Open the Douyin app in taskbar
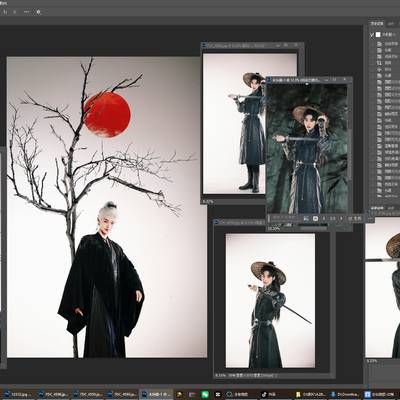 (x=268, y=394)
